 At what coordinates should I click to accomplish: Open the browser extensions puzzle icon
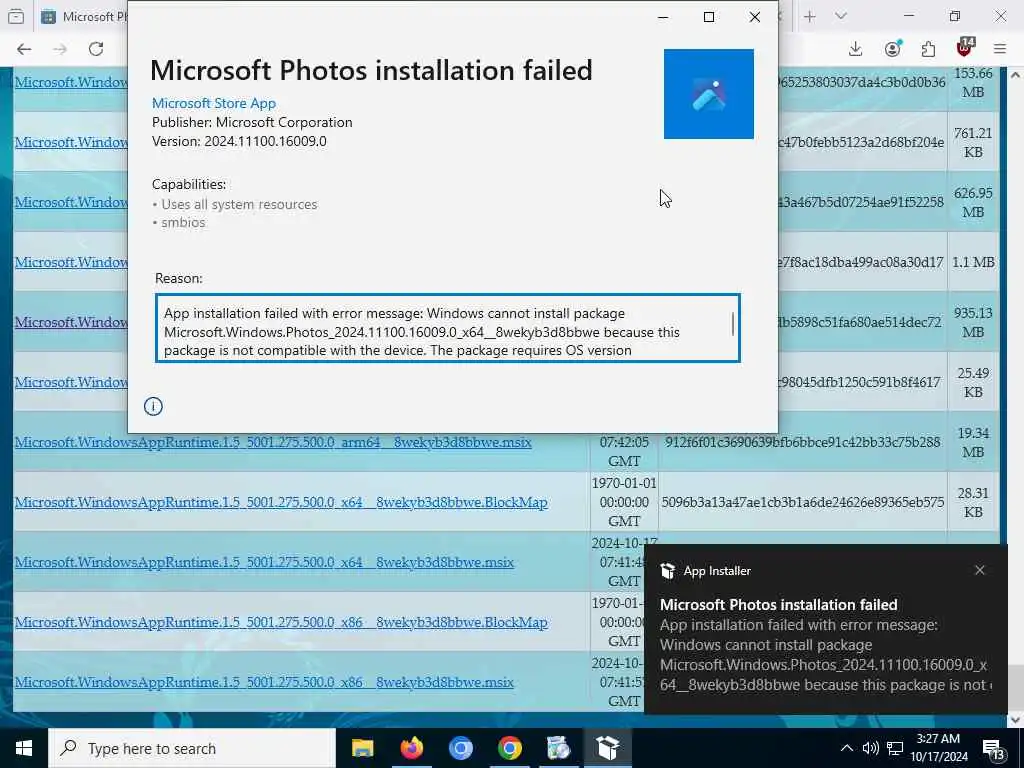pos(928,49)
